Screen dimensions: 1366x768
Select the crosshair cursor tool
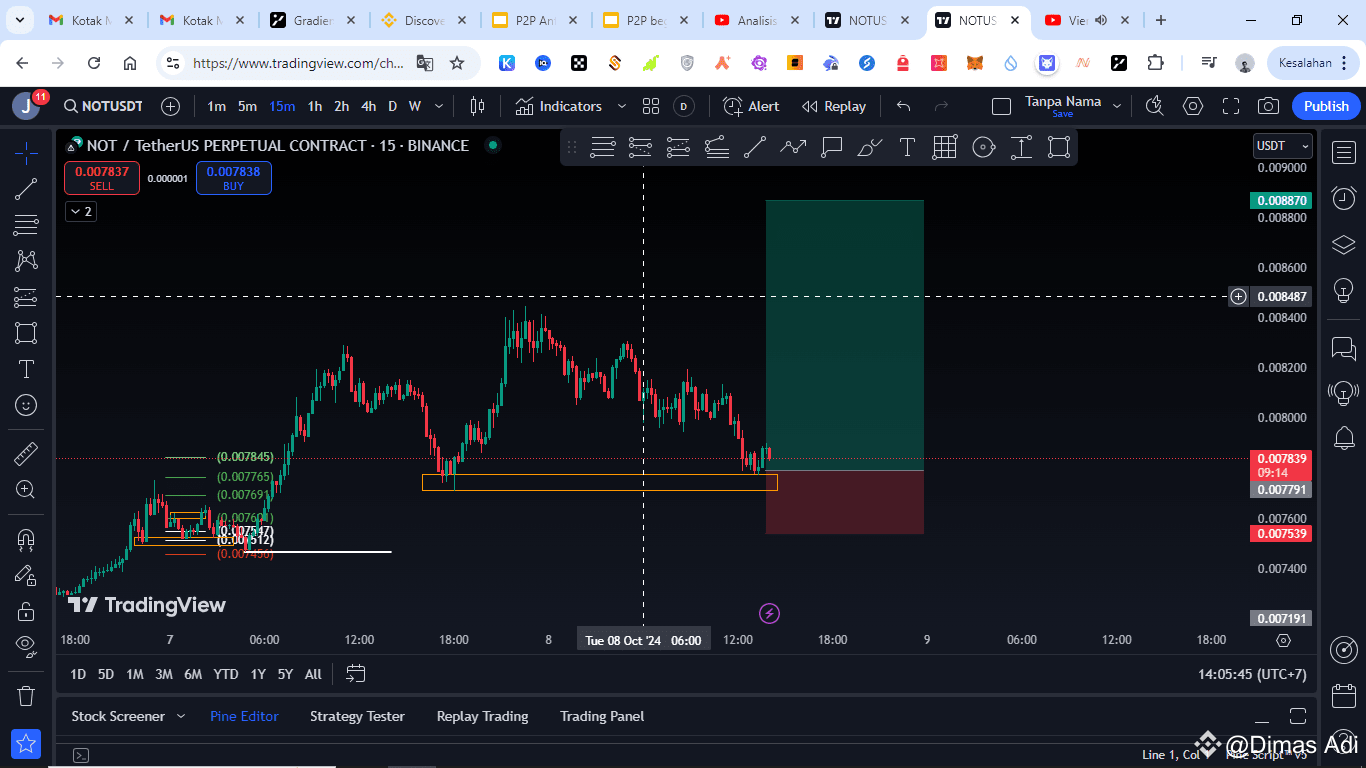[26, 153]
